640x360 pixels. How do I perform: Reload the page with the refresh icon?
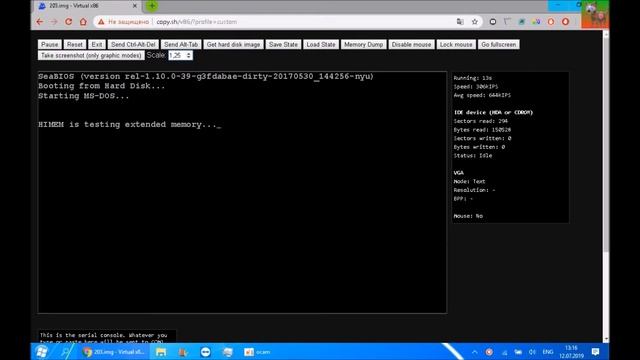[x=69, y=22]
